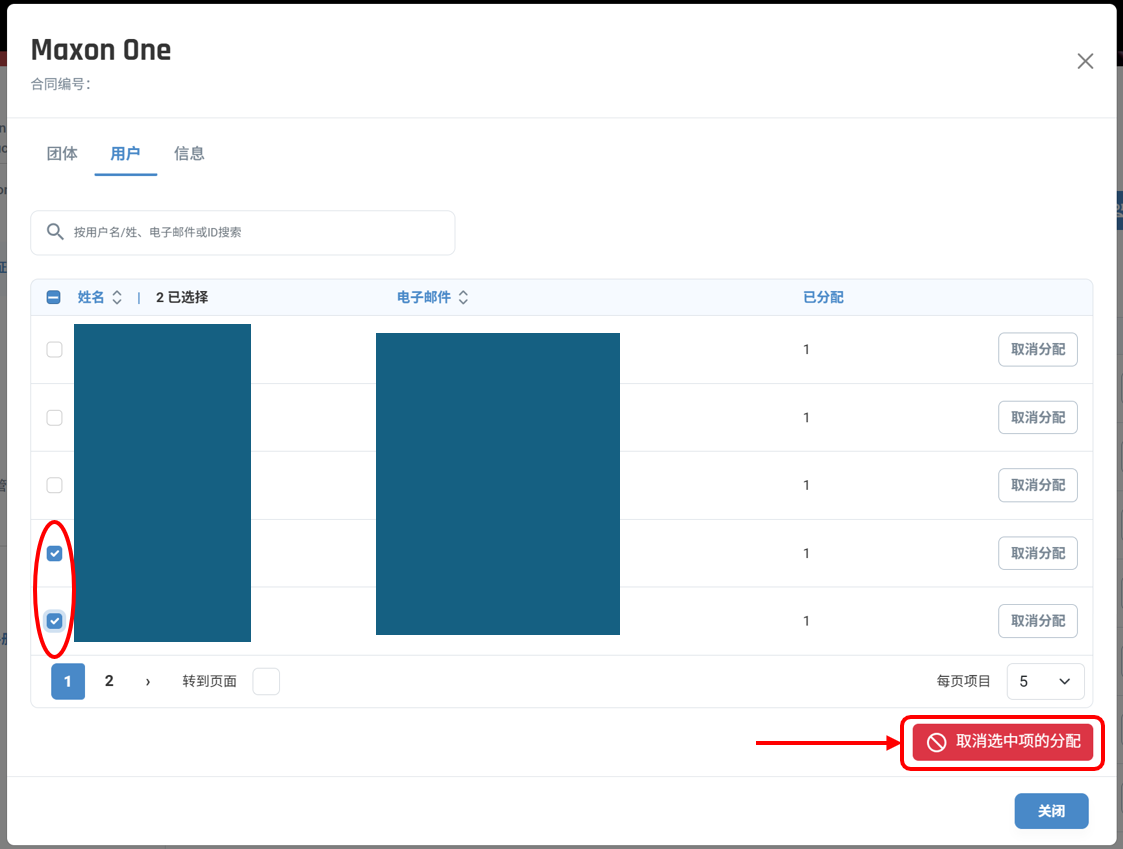1123x849 pixels.
Task: Focus the 转到页面 input box
Action: (x=266, y=681)
